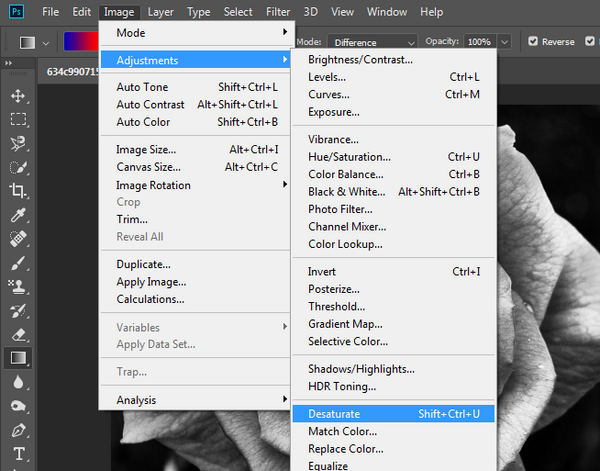Click the Opacity 100% input field
Screen dimensions: 600x471
pyautogui.click(x=479, y=42)
